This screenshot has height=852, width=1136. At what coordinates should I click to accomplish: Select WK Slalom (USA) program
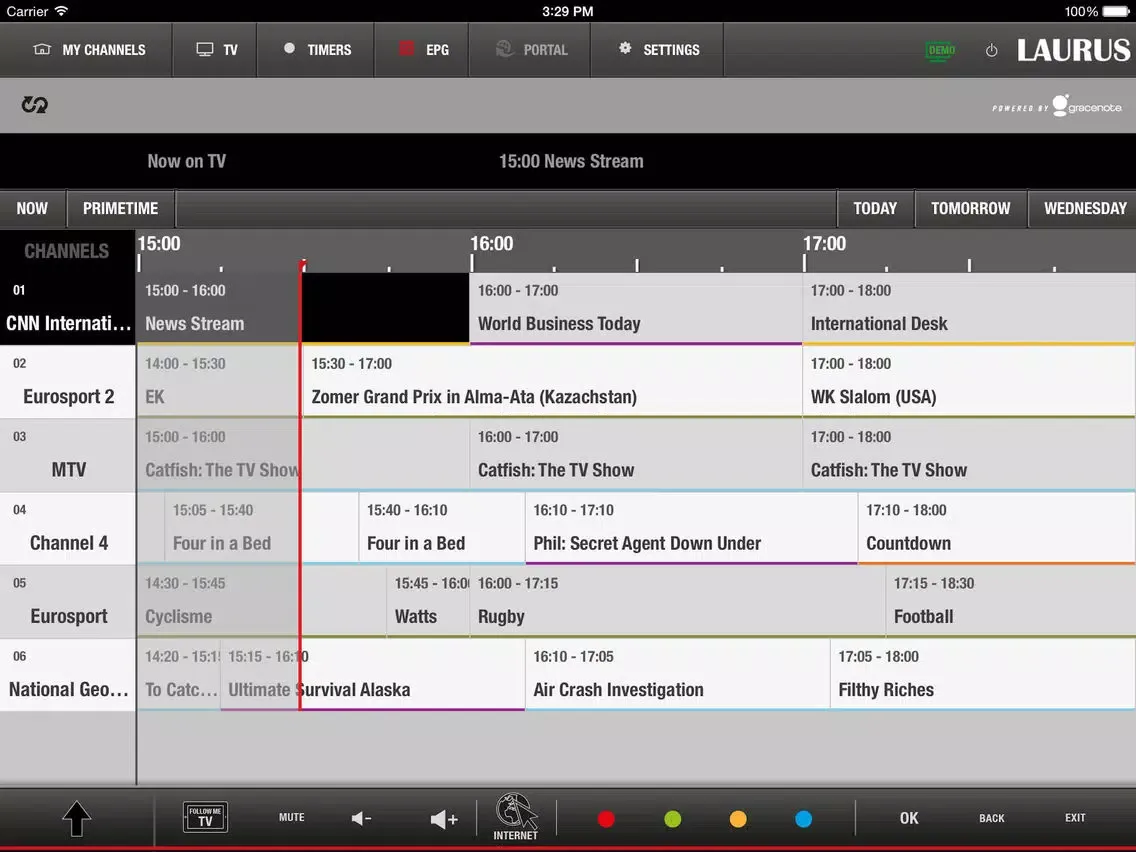(969, 382)
